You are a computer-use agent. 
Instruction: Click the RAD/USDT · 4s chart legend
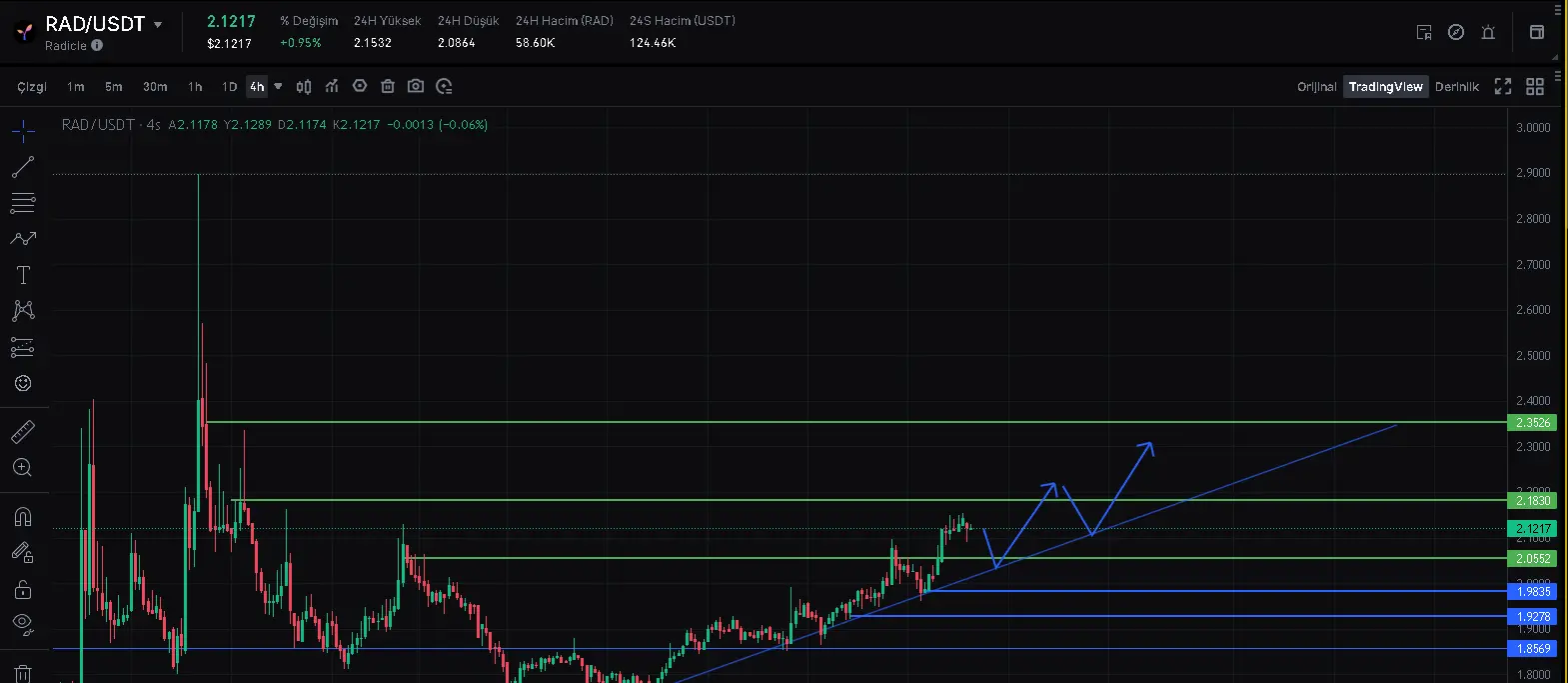click(x=111, y=125)
